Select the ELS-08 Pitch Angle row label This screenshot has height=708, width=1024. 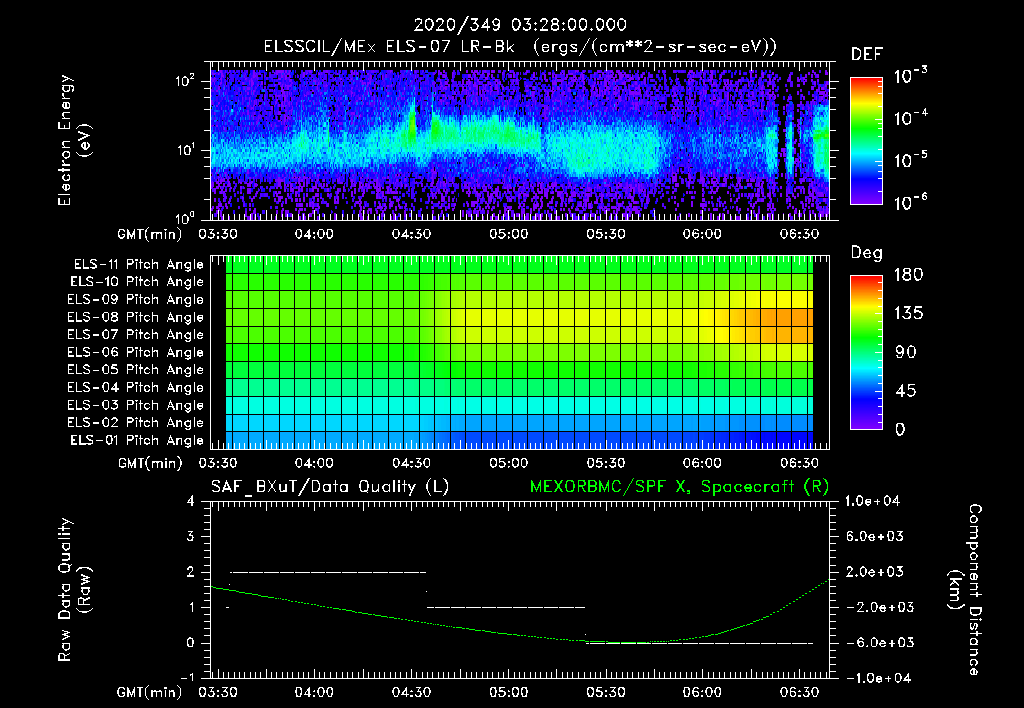point(136,317)
